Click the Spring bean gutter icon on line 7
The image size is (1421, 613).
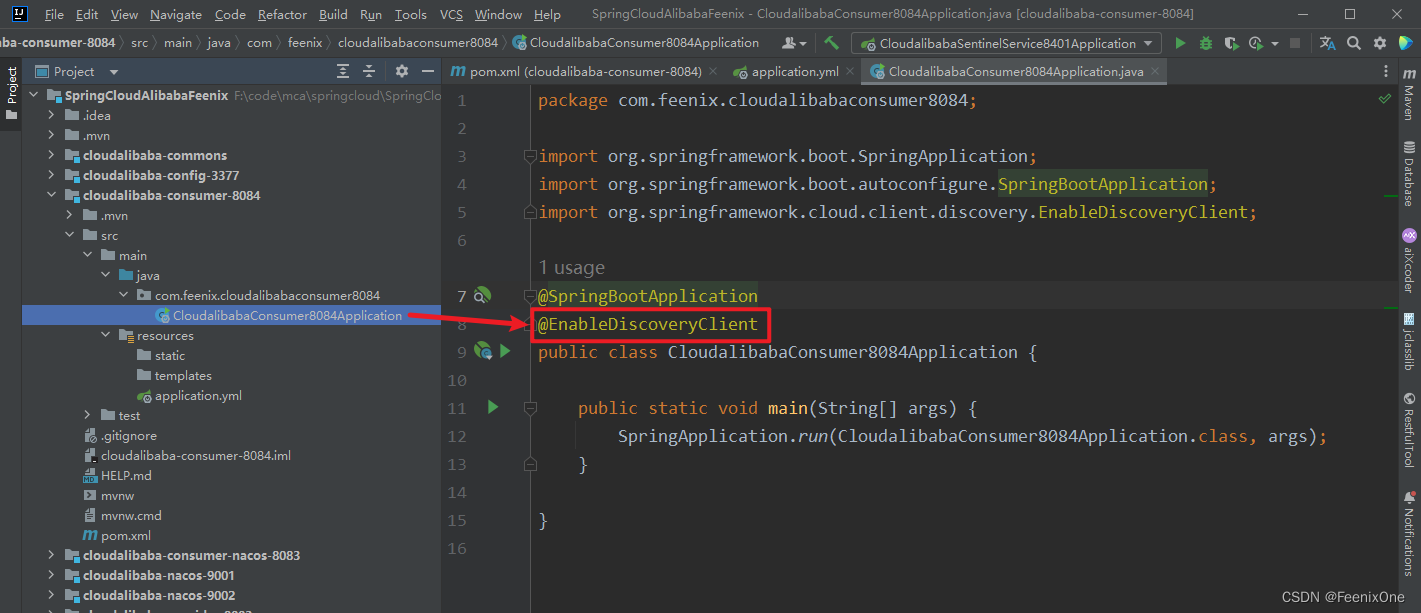pyautogui.click(x=482, y=295)
